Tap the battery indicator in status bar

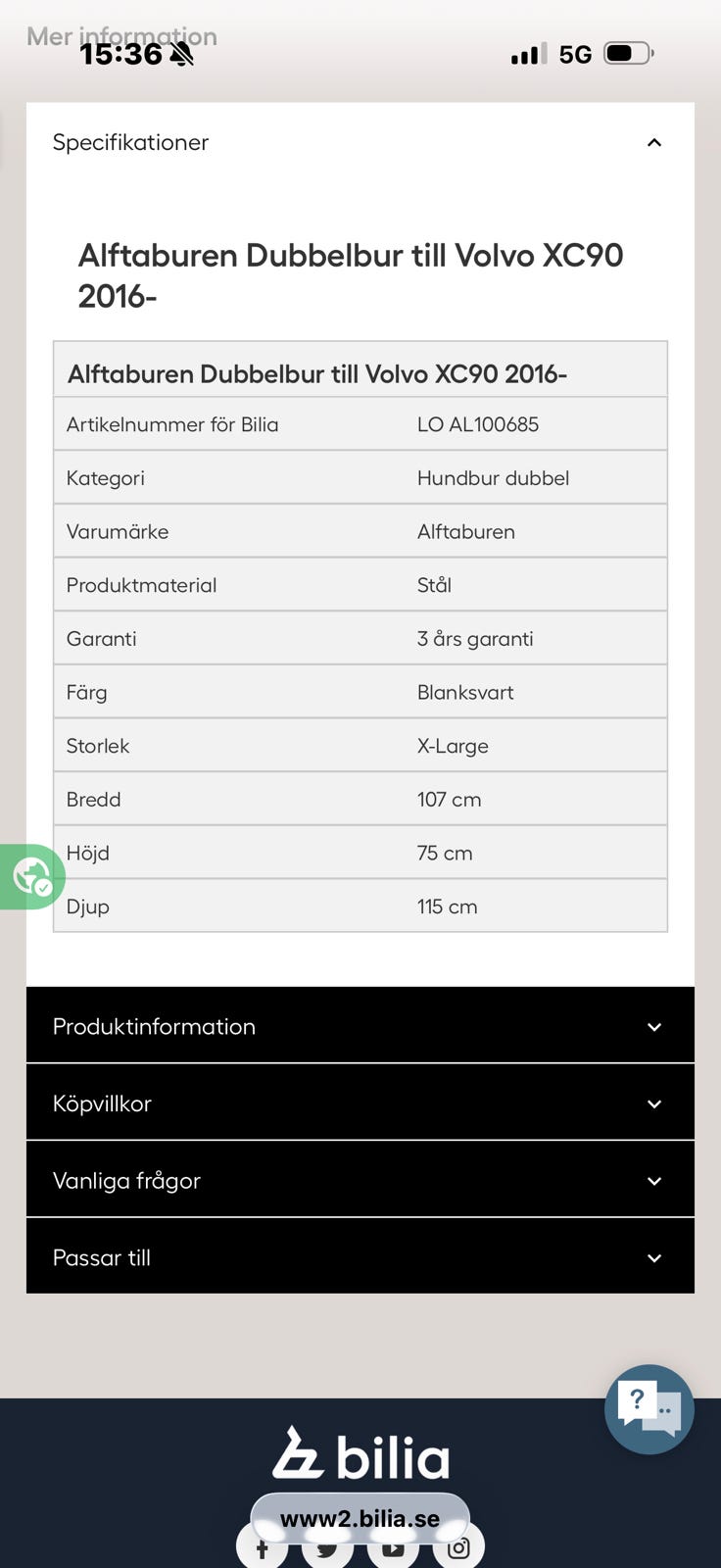(629, 53)
